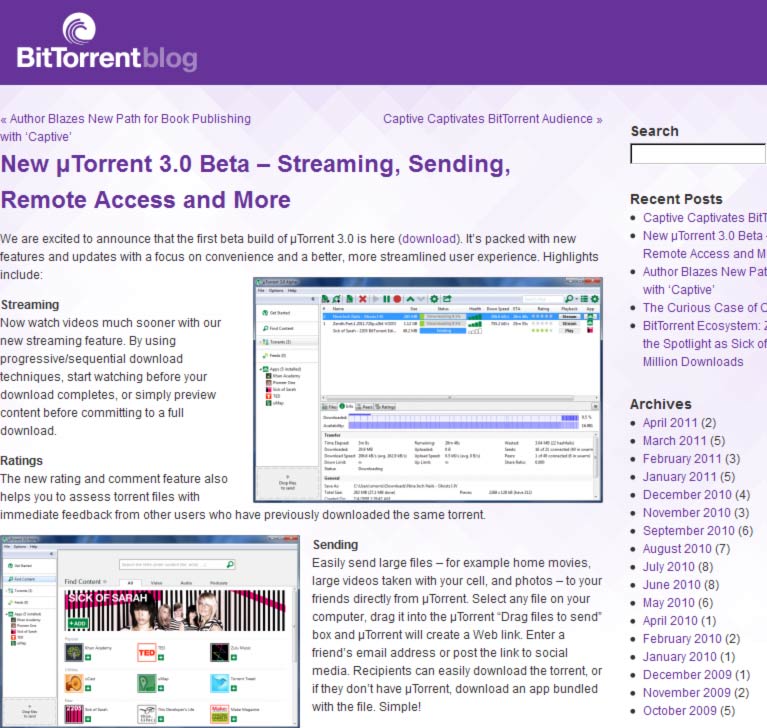
Task: Click the green move-up arrow in µTorrent toolbar
Action: (x=410, y=299)
